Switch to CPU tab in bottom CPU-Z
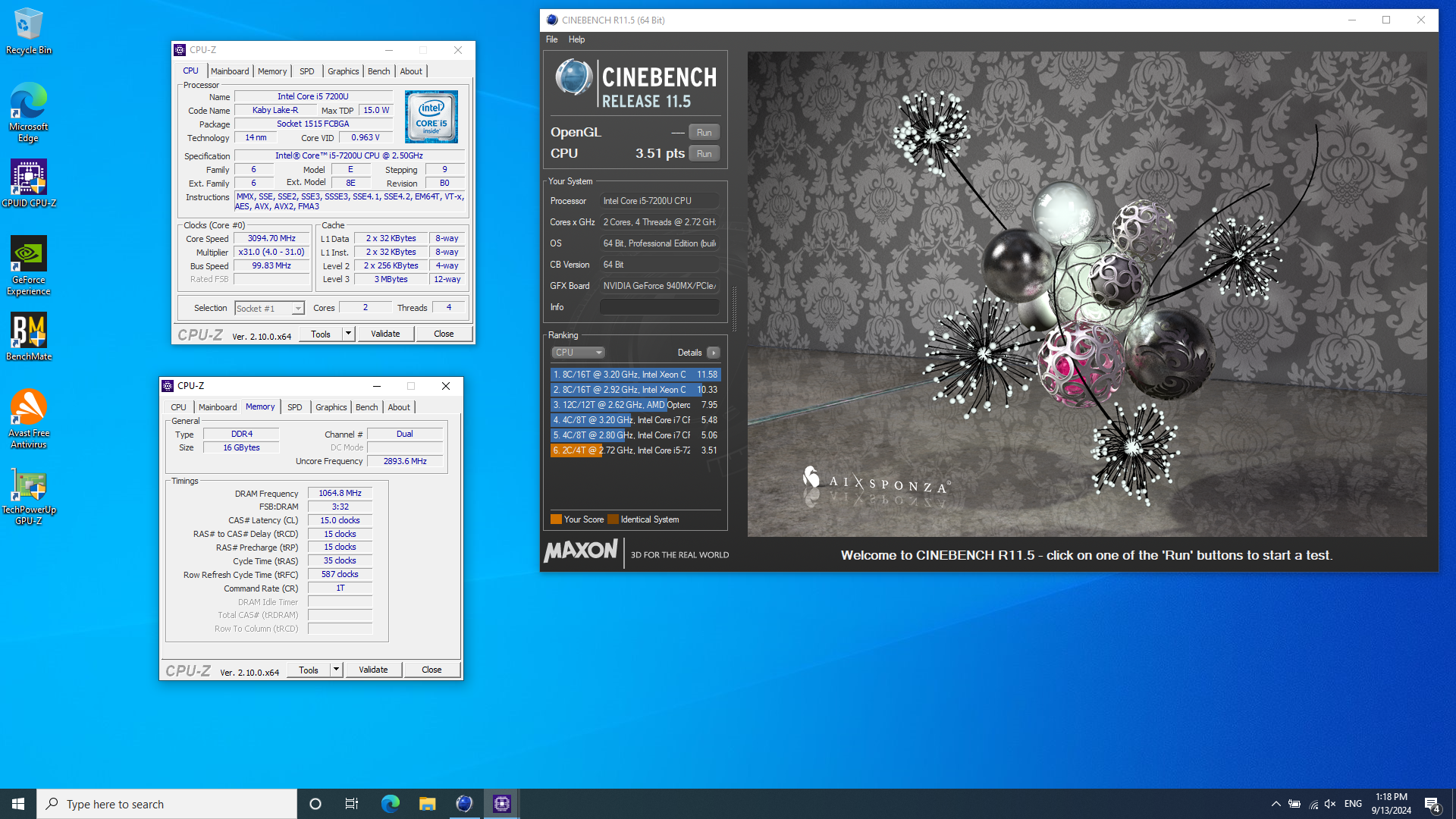 pos(178,407)
